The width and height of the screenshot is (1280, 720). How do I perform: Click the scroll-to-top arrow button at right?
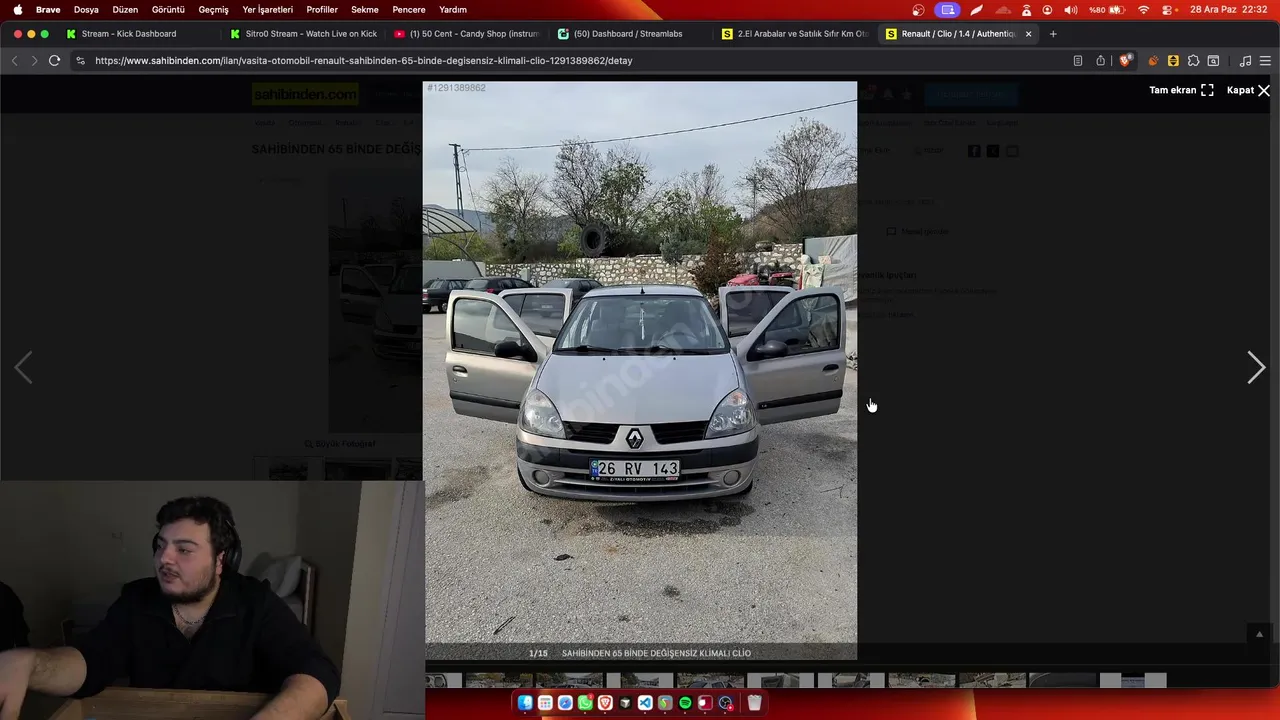1259,634
